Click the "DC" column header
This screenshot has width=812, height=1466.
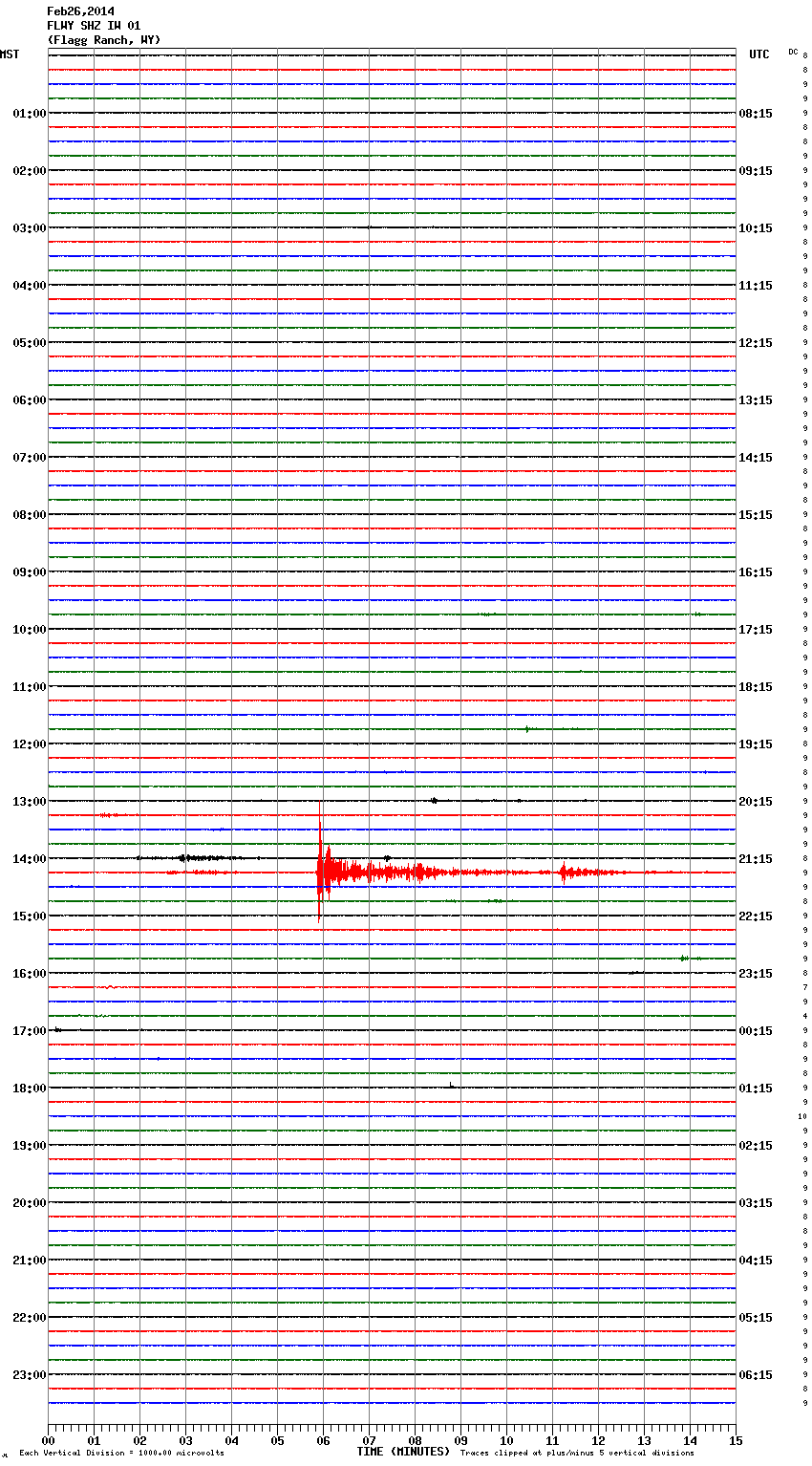click(x=793, y=52)
